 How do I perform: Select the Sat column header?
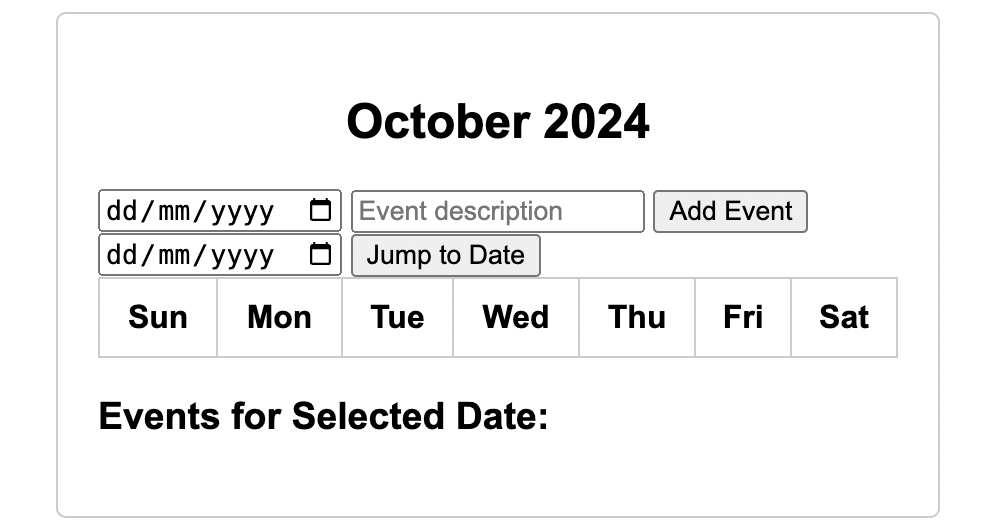pyautogui.click(x=844, y=317)
